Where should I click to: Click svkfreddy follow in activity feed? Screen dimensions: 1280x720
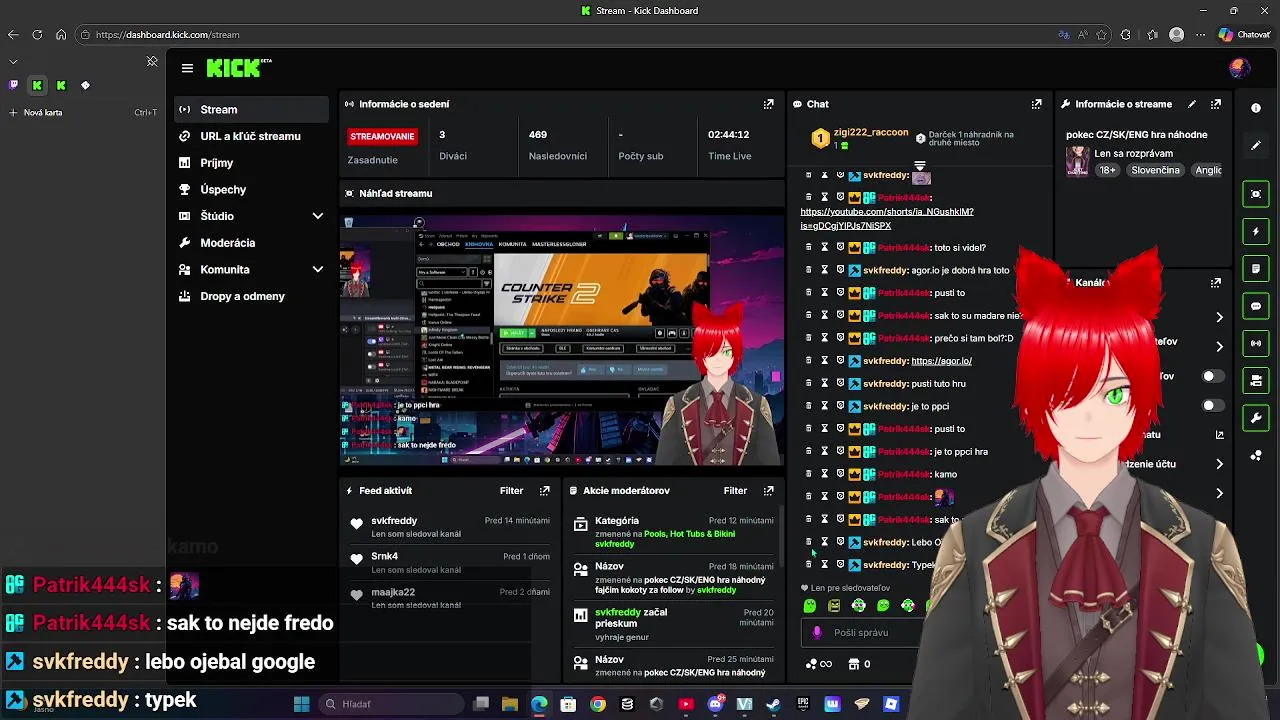(448, 527)
